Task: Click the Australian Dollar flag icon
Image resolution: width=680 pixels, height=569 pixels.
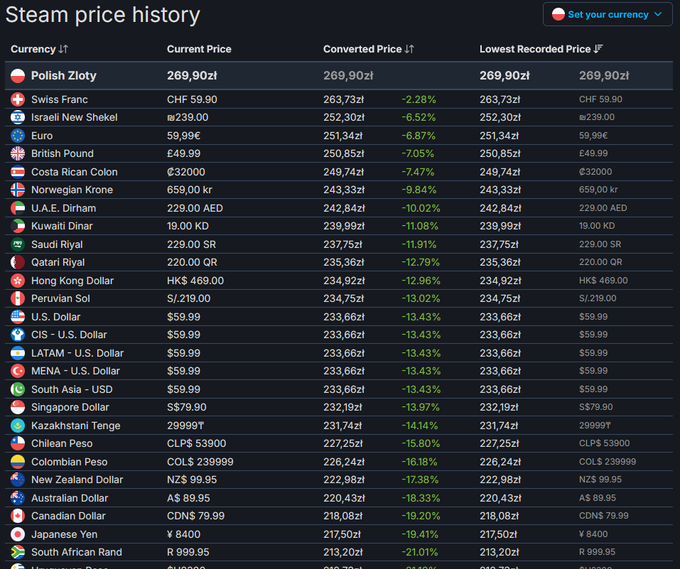Action: (18, 498)
